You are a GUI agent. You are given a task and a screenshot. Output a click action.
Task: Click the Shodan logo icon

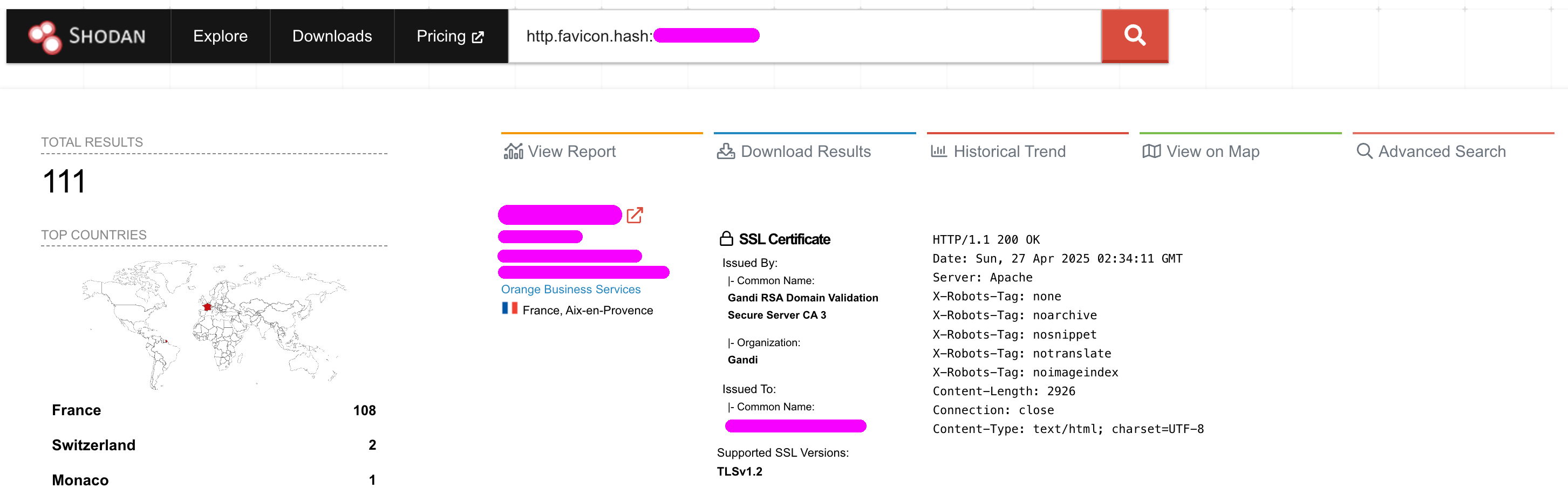point(45,37)
